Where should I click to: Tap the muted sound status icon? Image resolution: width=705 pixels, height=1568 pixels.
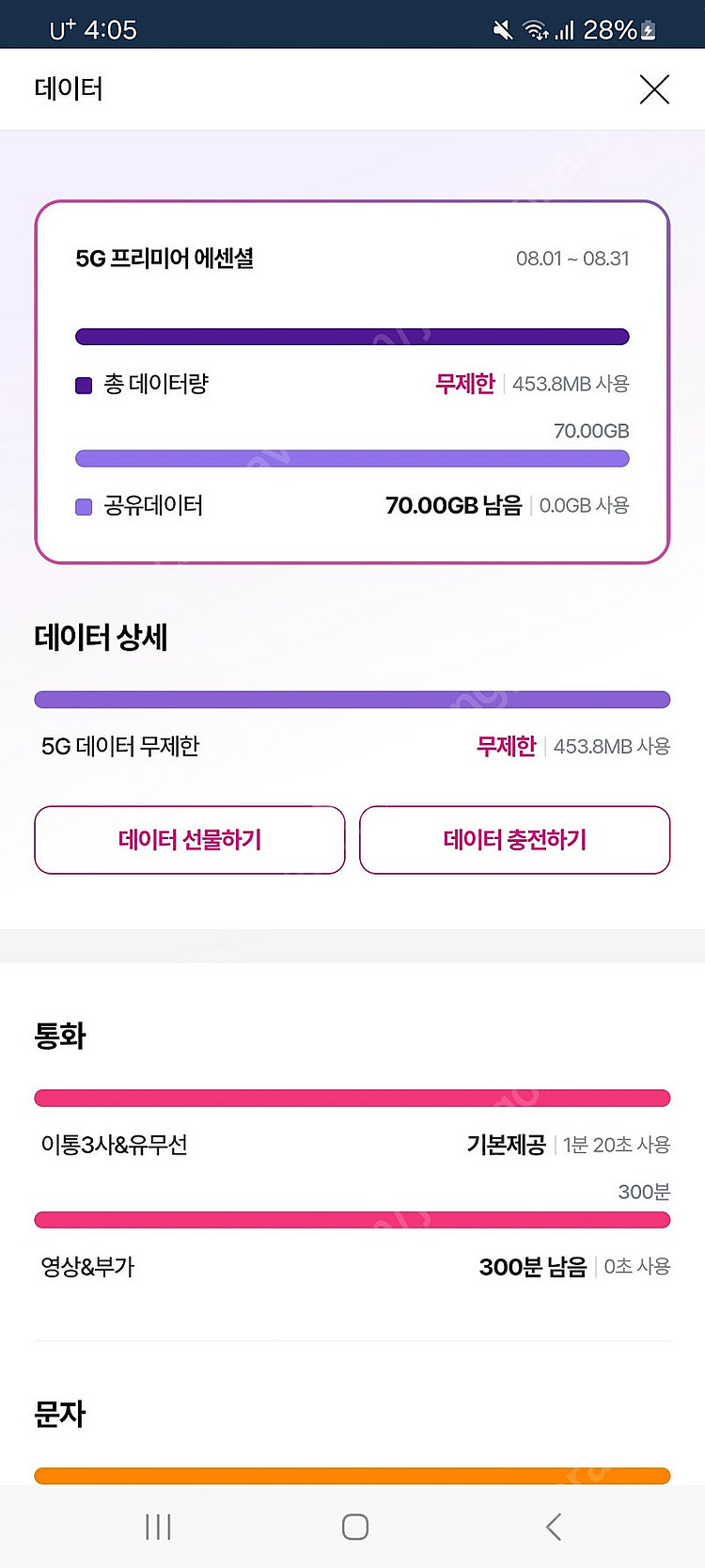[503, 30]
